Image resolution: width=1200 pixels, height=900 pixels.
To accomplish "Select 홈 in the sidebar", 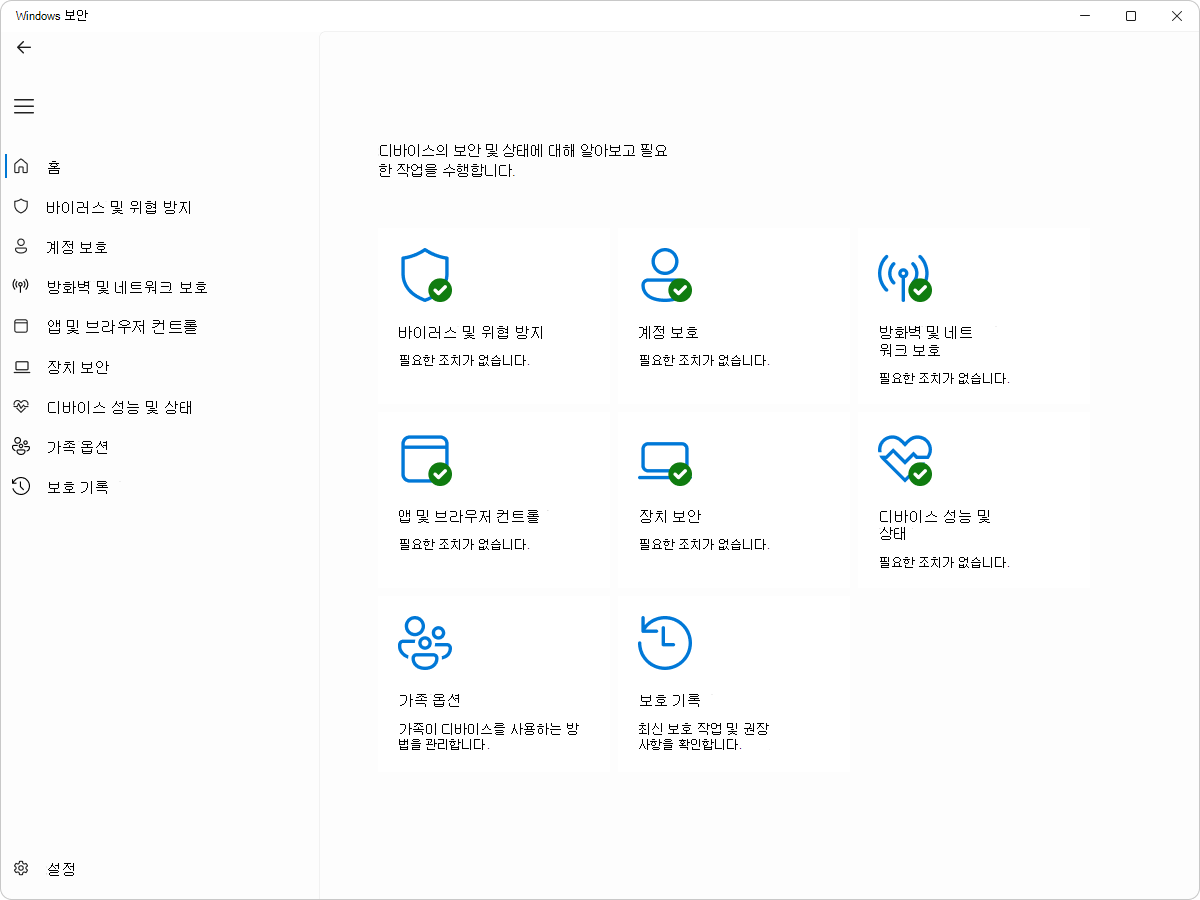I will tap(55, 167).
